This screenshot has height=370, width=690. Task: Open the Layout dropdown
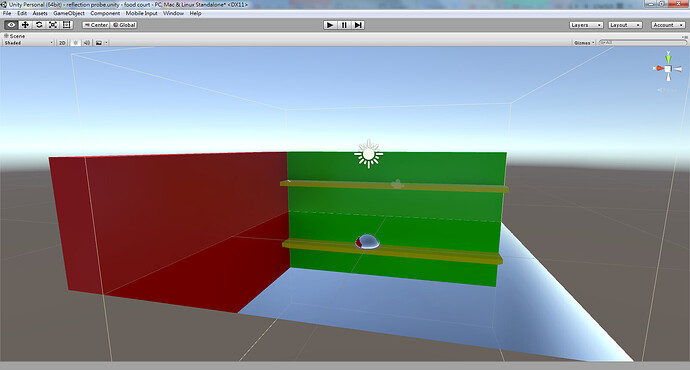pos(625,25)
